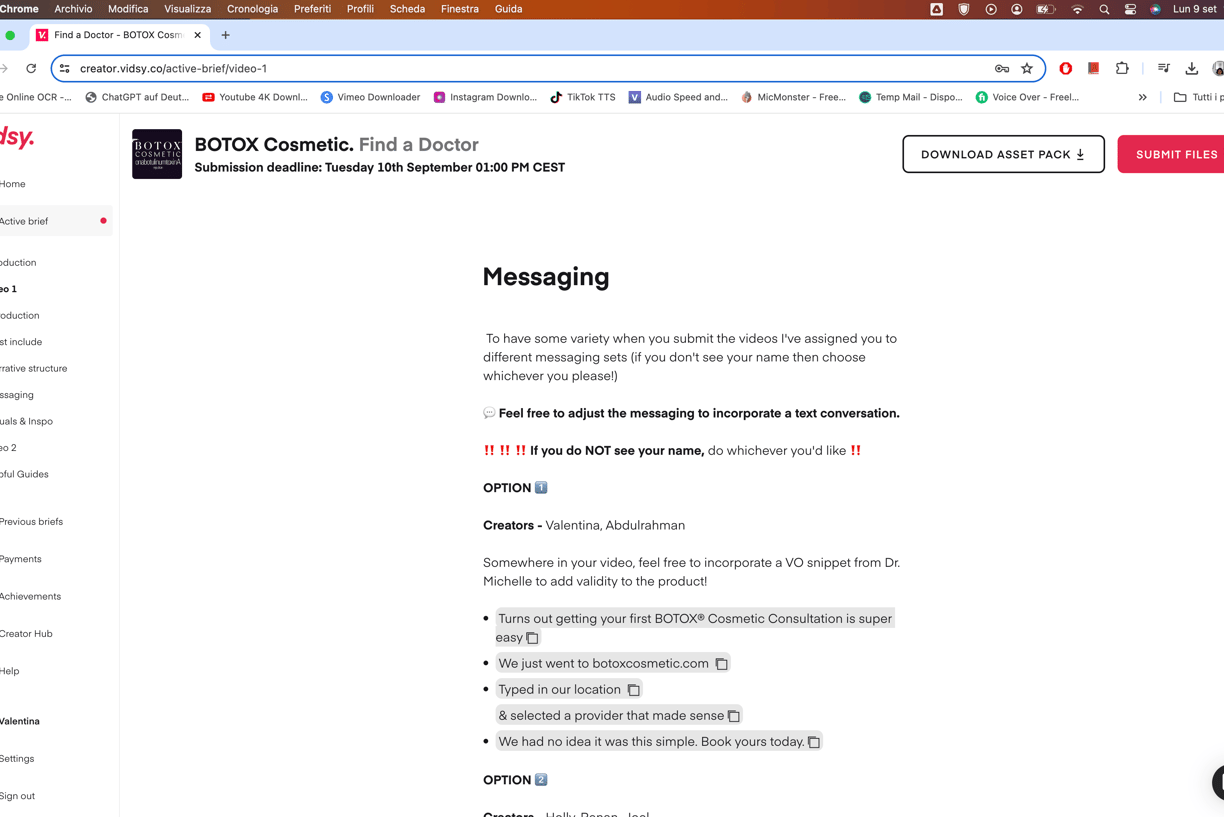The image size is (1224, 817).
Task: Bookmark this page with the star icon
Action: pyautogui.click(x=1027, y=69)
